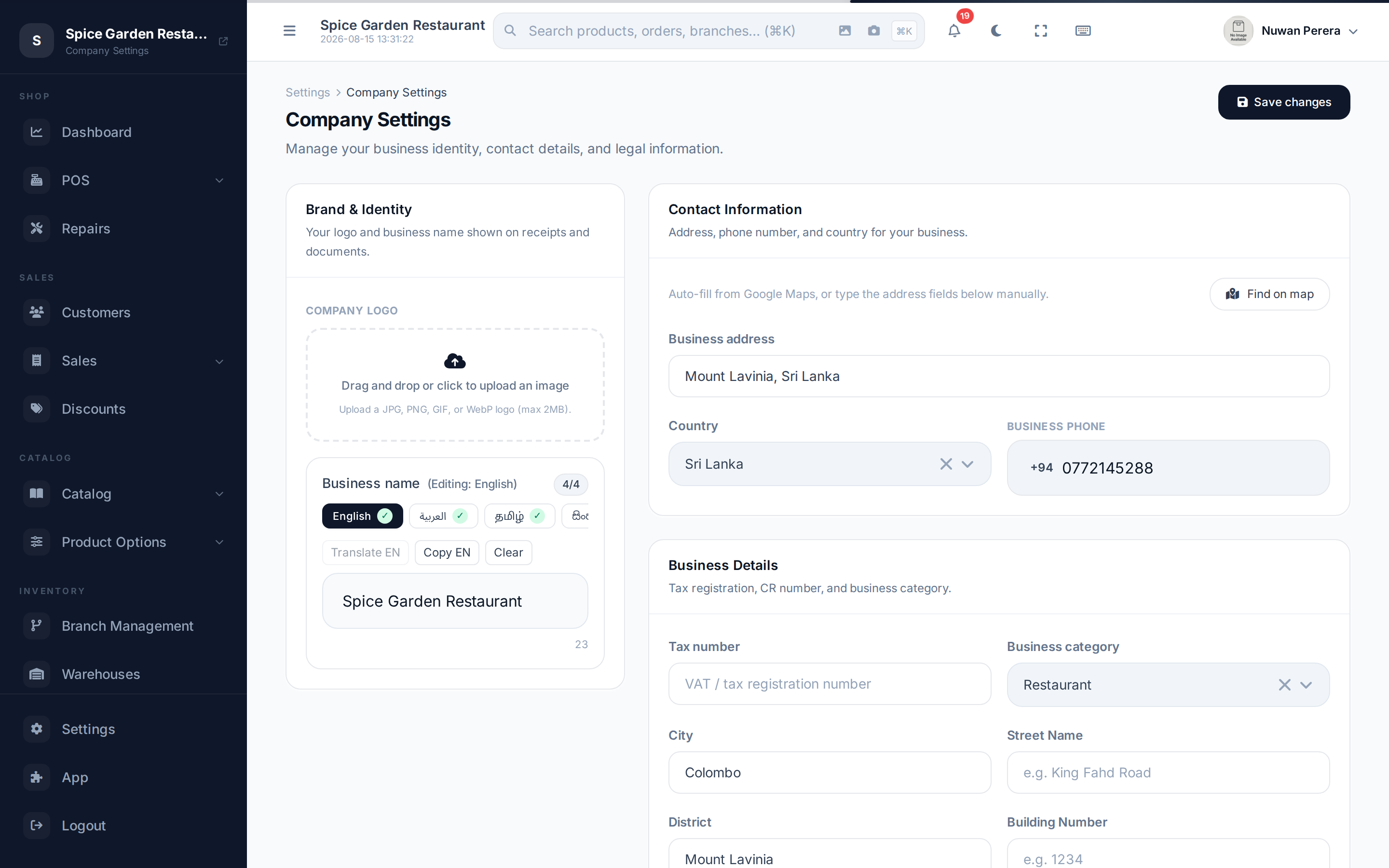The width and height of the screenshot is (1389, 868).
Task: Open Customers in sidebar
Action: (123, 312)
